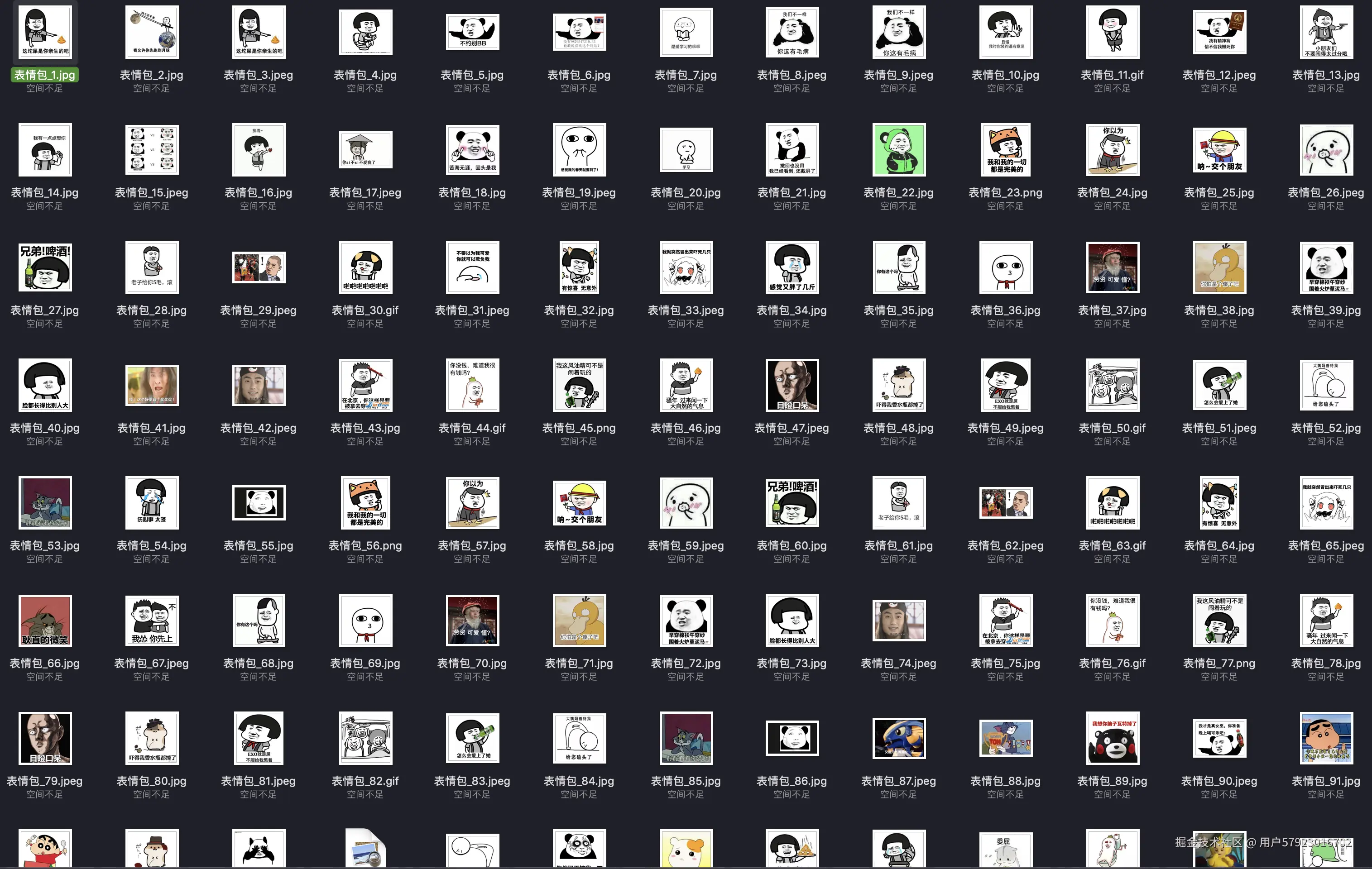
Task: Click the 表情包_27.jpg beer brother meme
Action: click(45, 267)
